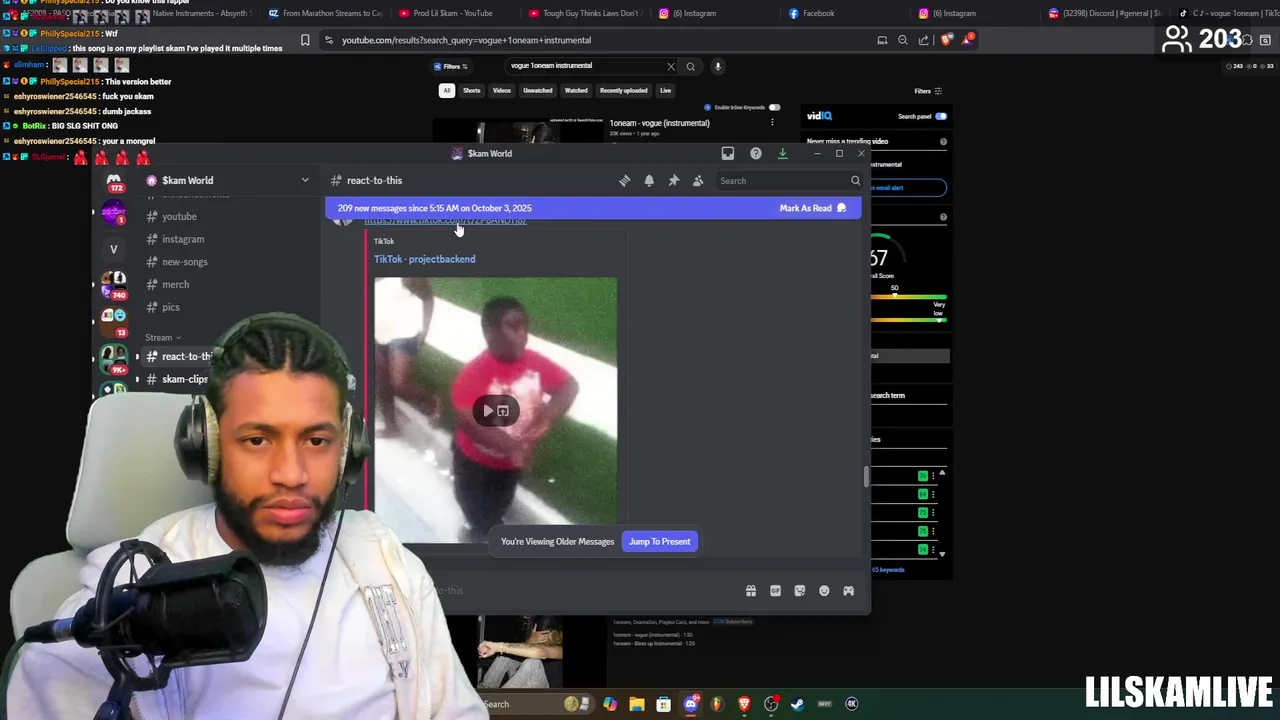The width and height of the screenshot is (1280, 720).
Task: Send a gift icon in message bar
Action: pyautogui.click(x=751, y=591)
